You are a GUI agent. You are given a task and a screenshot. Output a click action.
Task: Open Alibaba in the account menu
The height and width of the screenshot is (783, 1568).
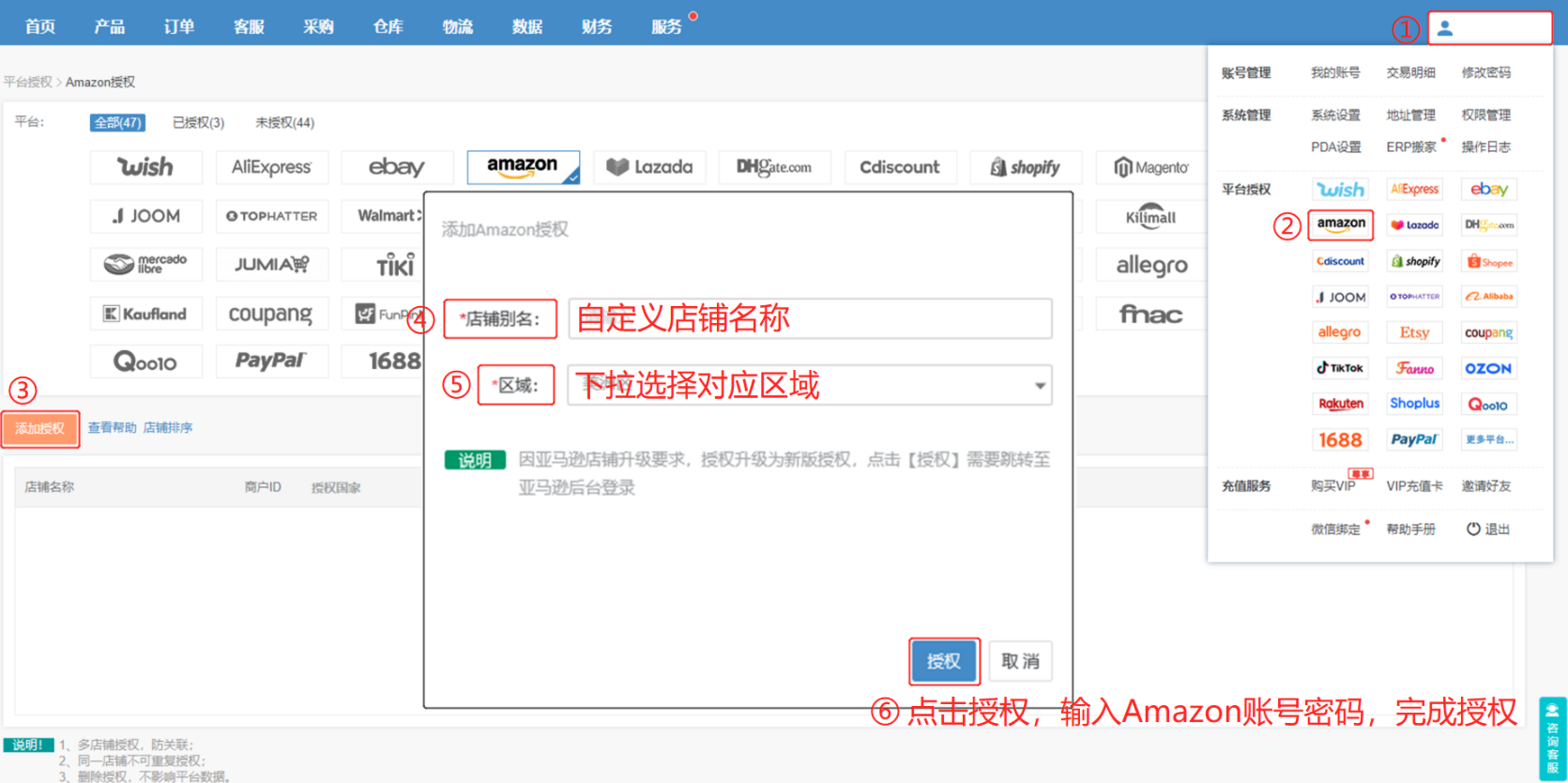[x=1489, y=297]
